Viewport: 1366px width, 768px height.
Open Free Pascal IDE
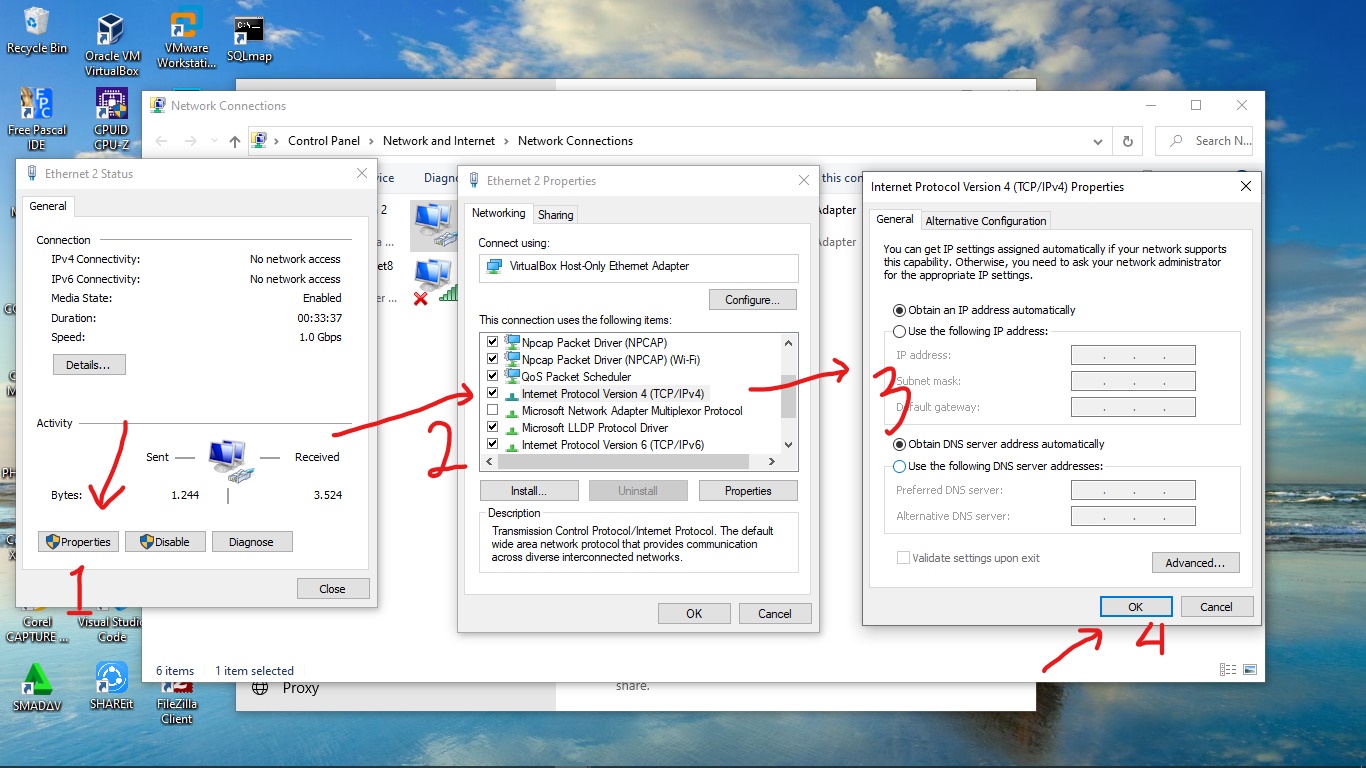pos(37,105)
